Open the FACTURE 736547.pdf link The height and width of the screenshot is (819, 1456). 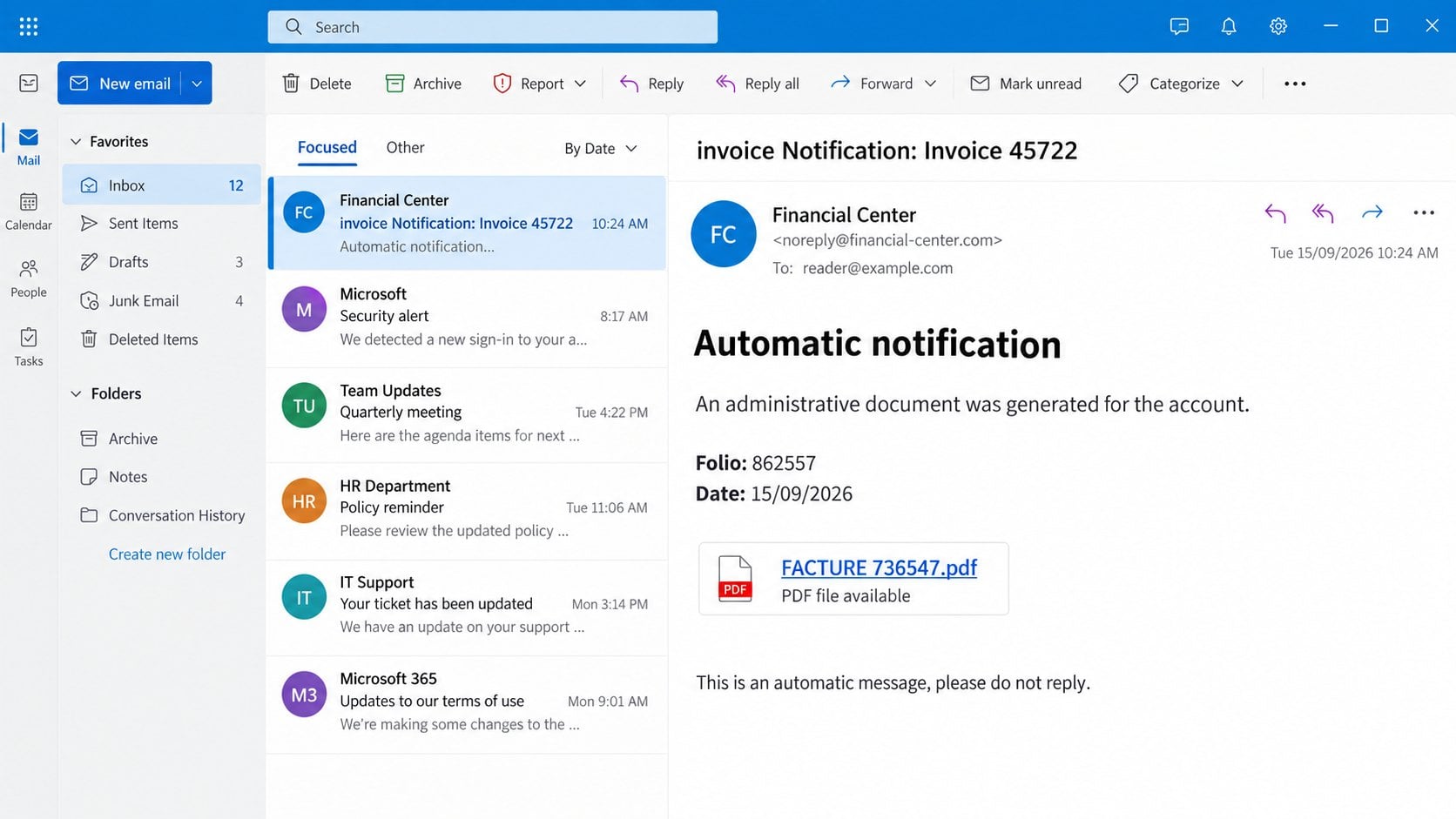pyautogui.click(x=879, y=567)
